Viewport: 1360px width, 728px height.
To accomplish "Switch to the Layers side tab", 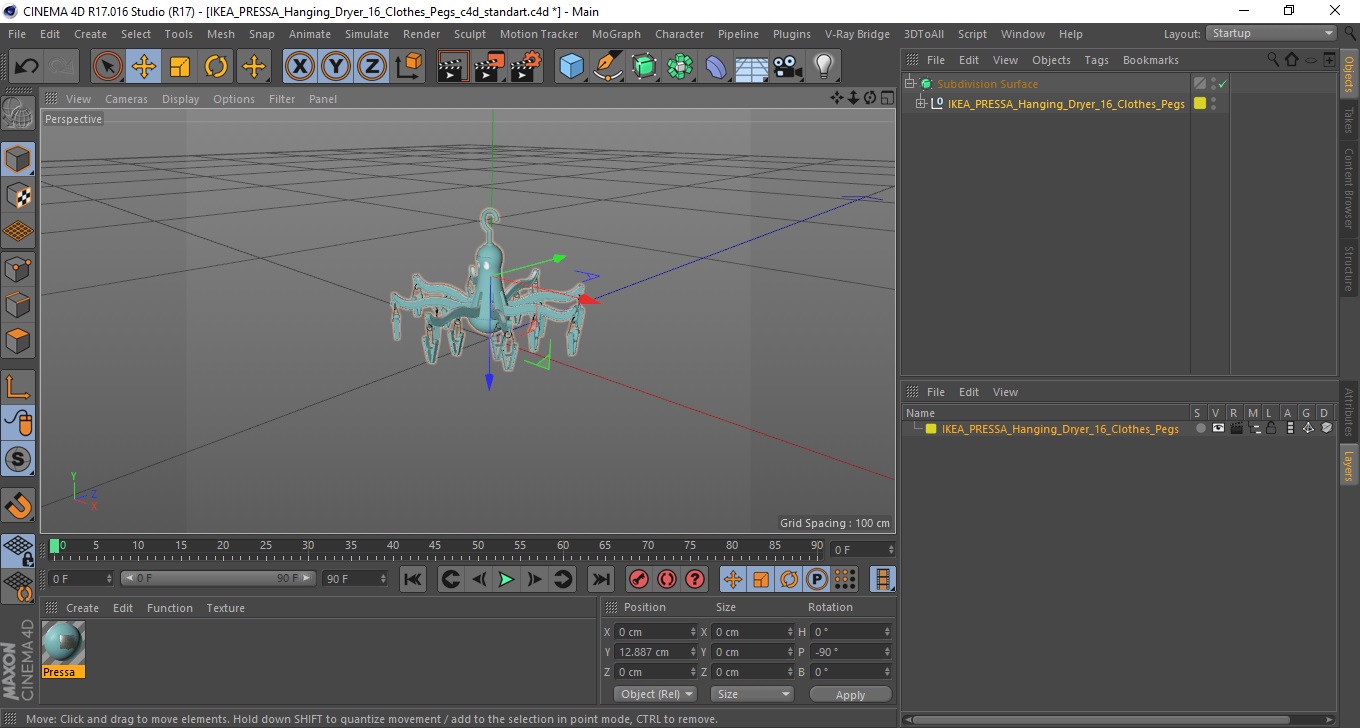I will tap(1349, 466).
